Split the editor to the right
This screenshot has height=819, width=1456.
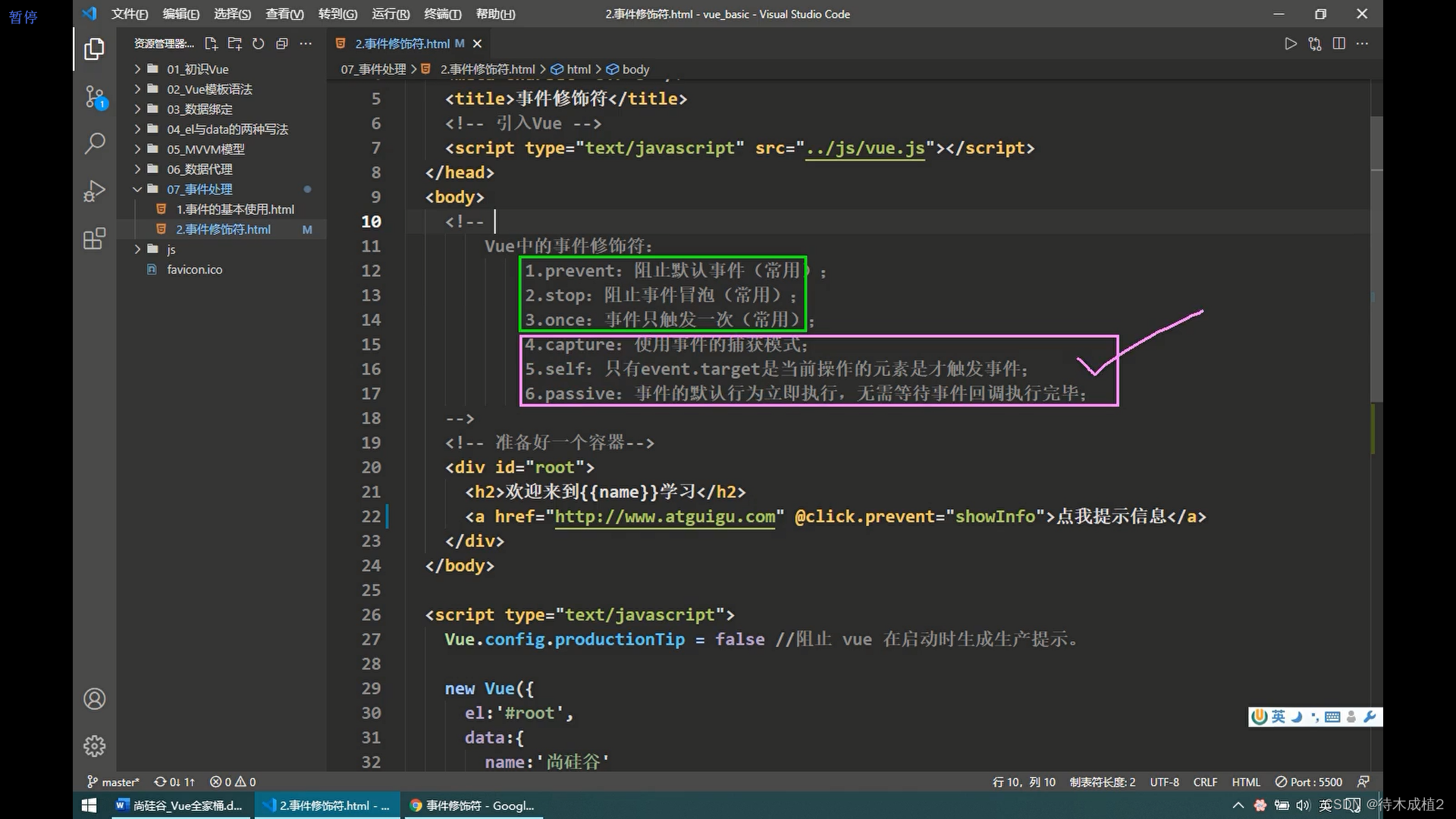click(x=1339, y=44)
